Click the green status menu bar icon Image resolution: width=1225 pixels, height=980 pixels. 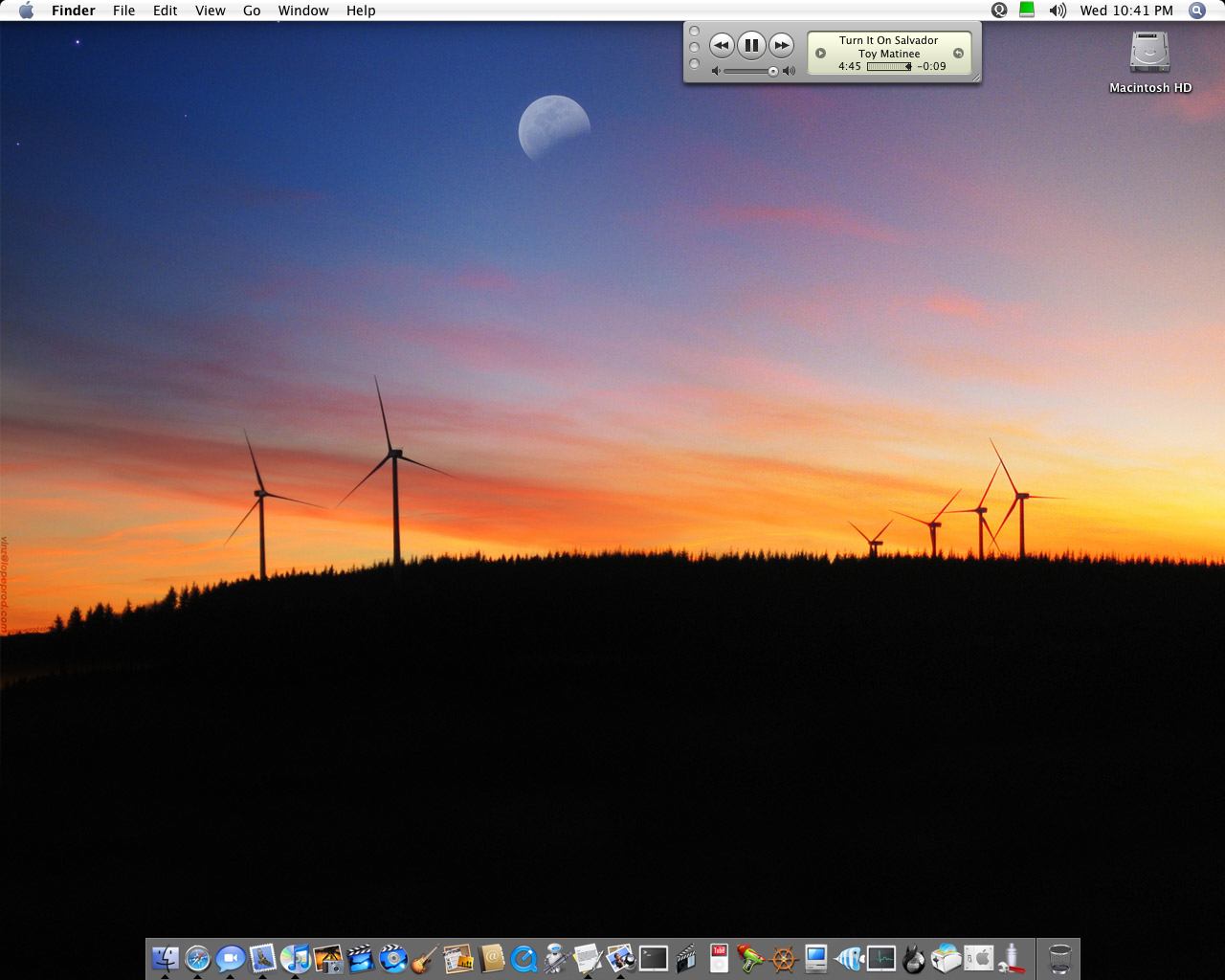(1027, 11)
